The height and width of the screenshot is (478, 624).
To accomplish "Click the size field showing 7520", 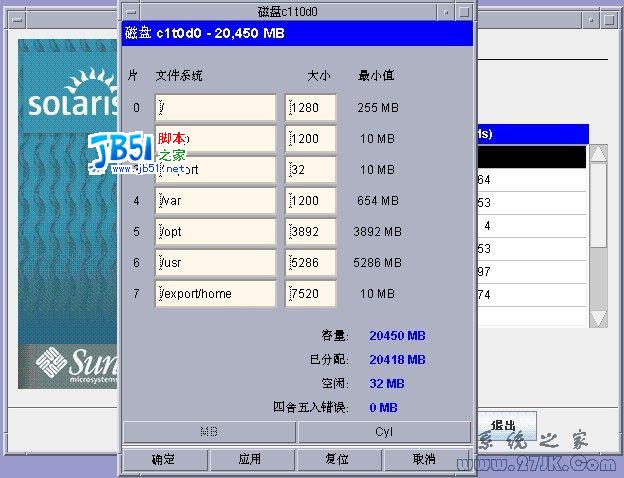I will pos(311,294).
